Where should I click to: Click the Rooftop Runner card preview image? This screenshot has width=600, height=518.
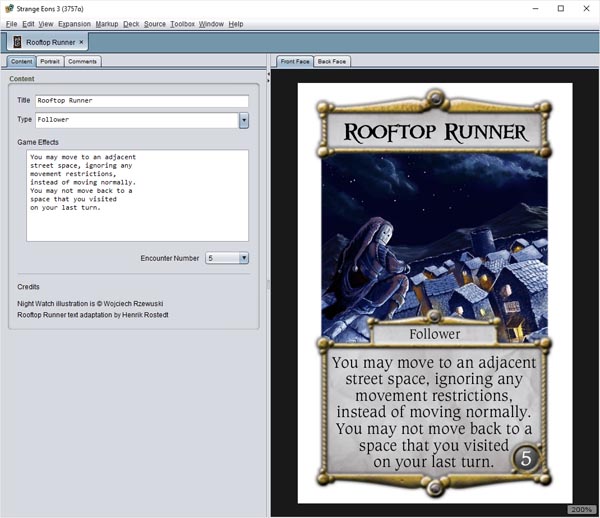435,293
